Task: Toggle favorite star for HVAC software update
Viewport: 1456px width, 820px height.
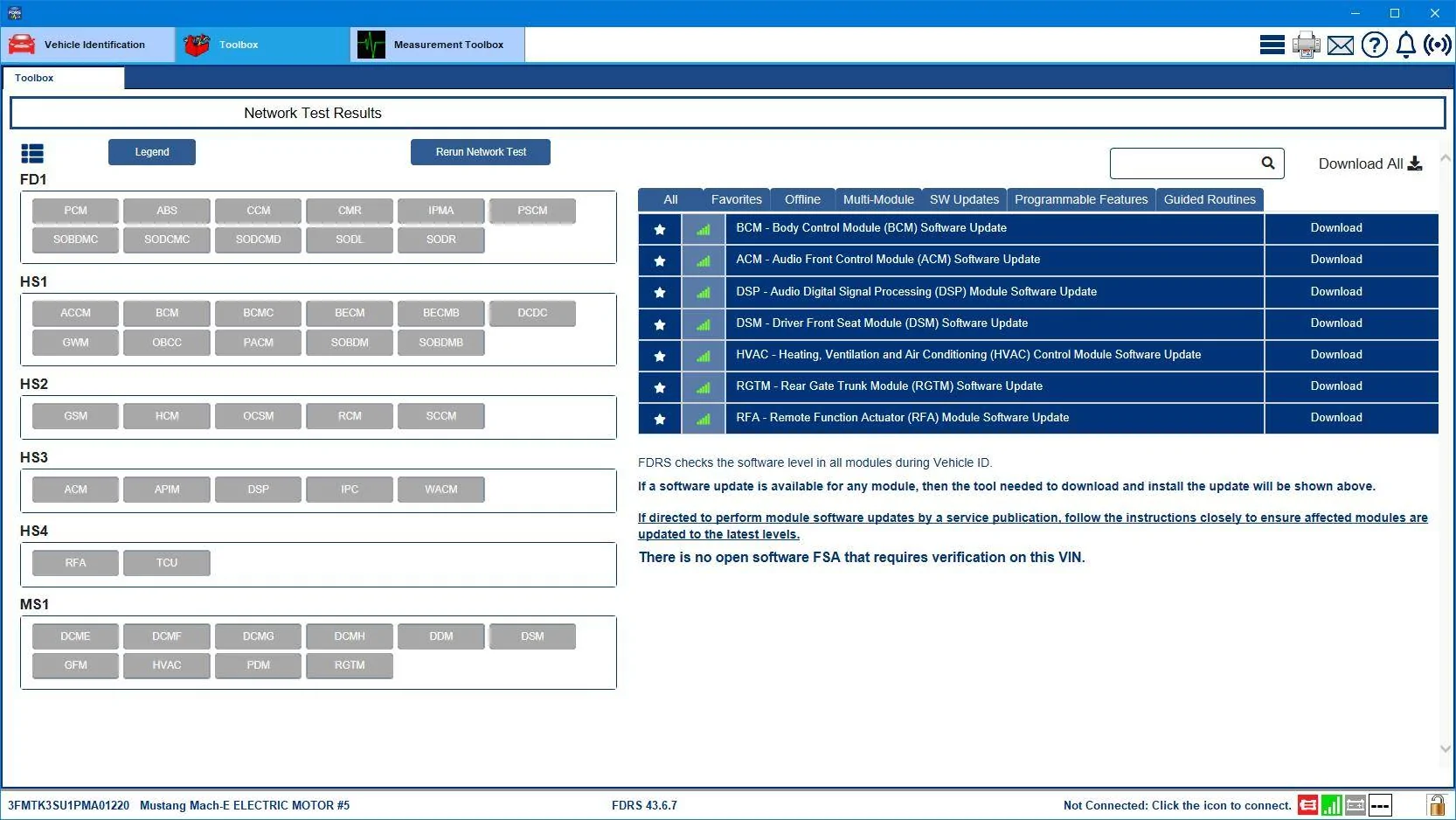Action: click(660, 356)
